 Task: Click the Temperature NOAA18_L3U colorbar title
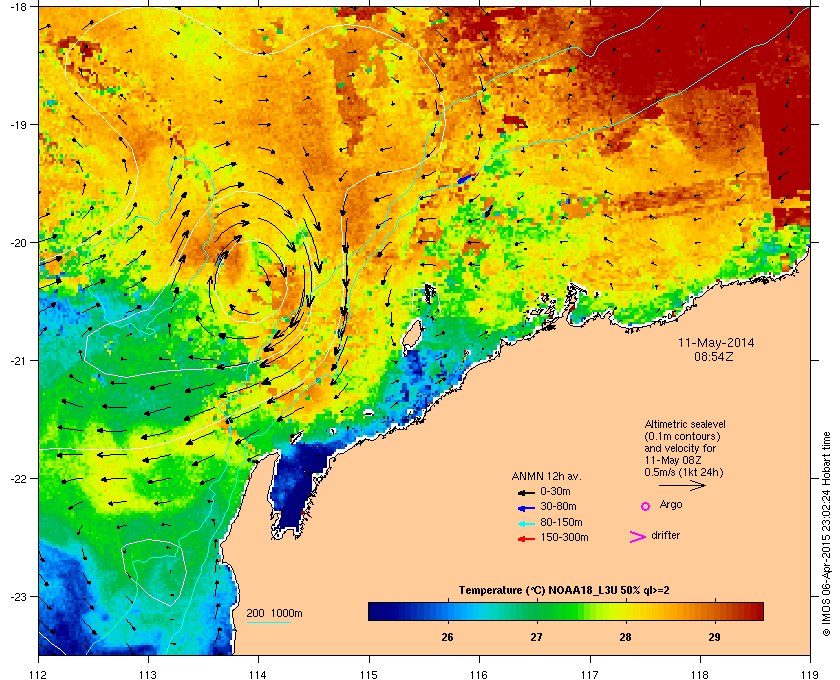pyautogui.click(x=564, y=591)
